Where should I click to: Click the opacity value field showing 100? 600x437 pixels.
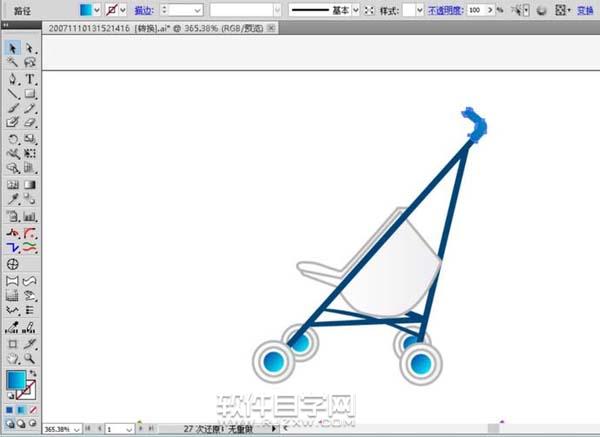[x=476, y=10]
